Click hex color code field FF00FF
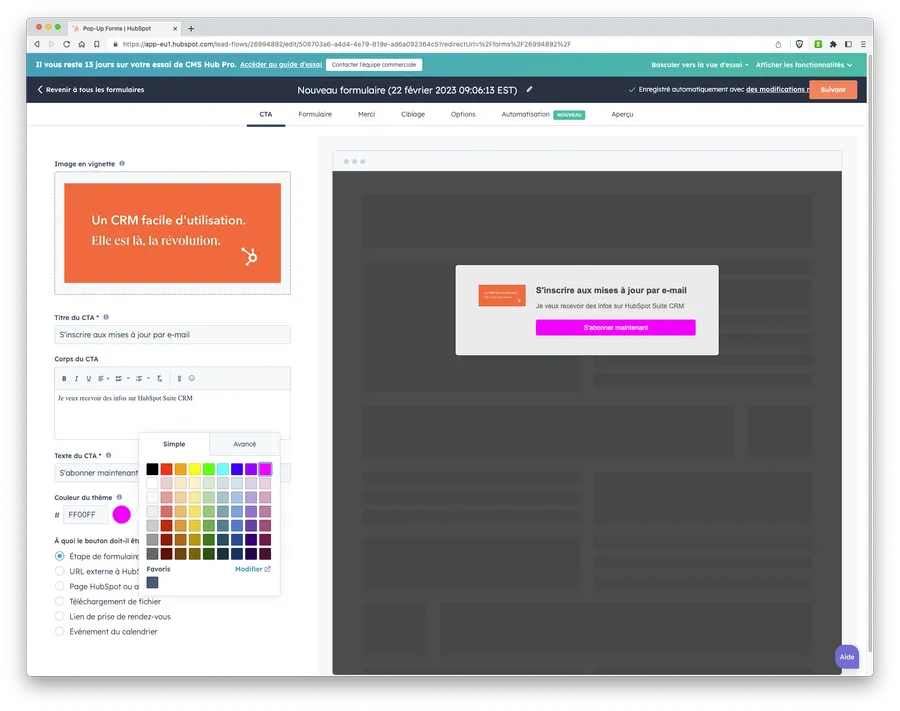Screen dimensions: 900x711 pyautogui.click(x=86, y=515)
